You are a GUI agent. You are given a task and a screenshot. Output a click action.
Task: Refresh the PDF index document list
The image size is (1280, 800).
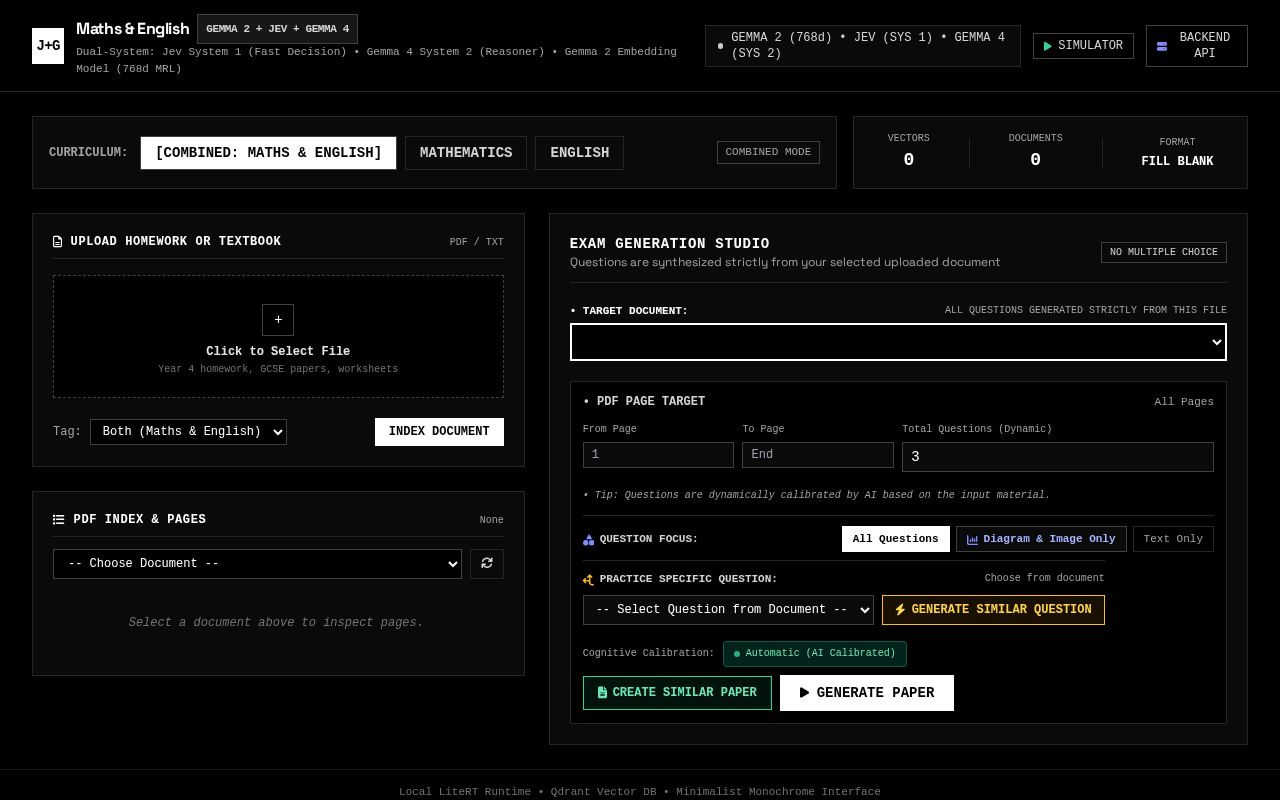click(487, 564)
